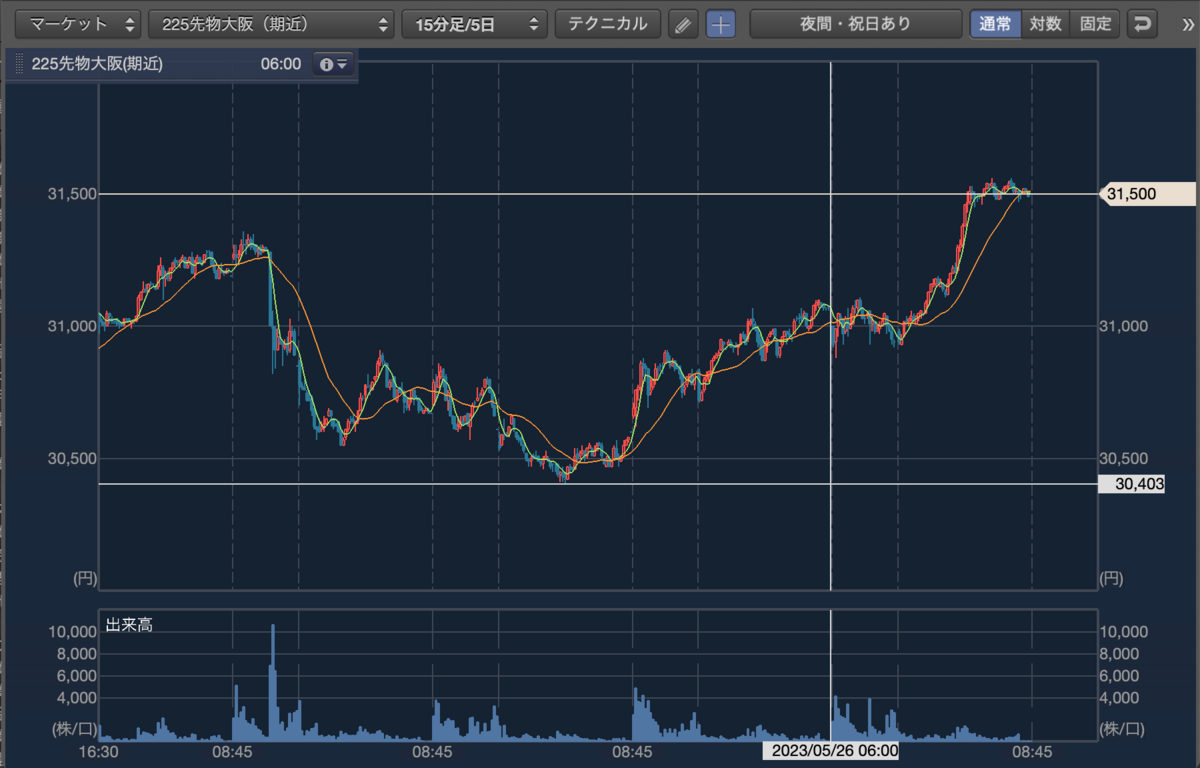The image size is (1200, 768).
Task: Select the 固定 scale mode
Action: click(1095, 24)
